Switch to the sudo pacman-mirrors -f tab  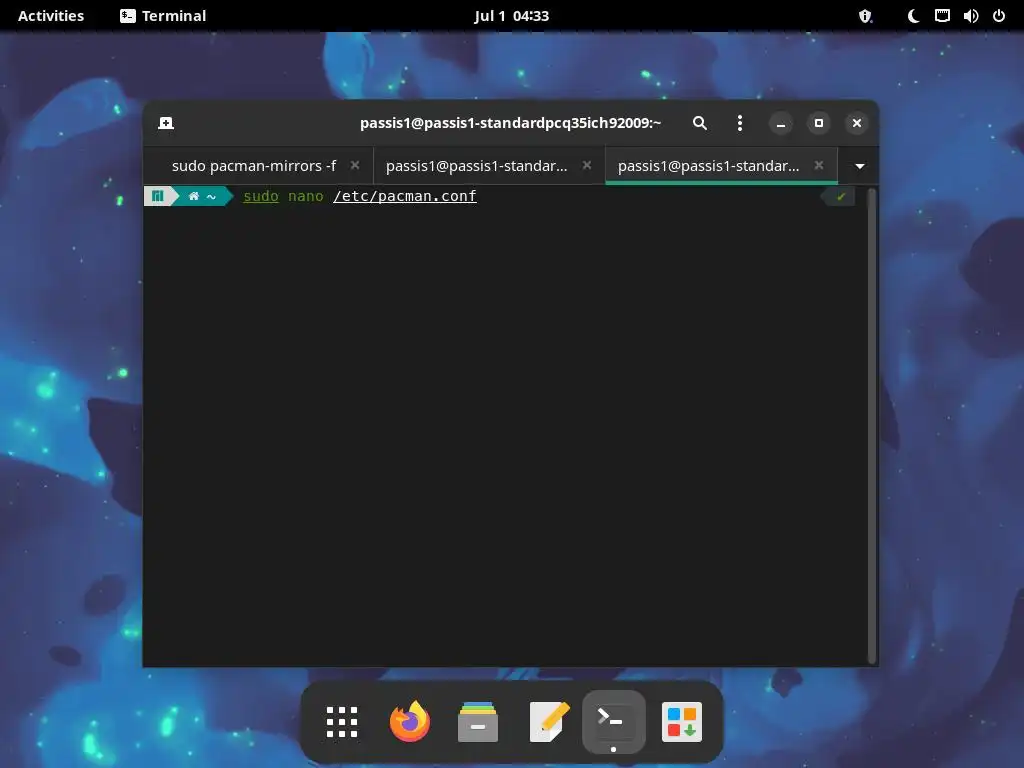point(254,166)
